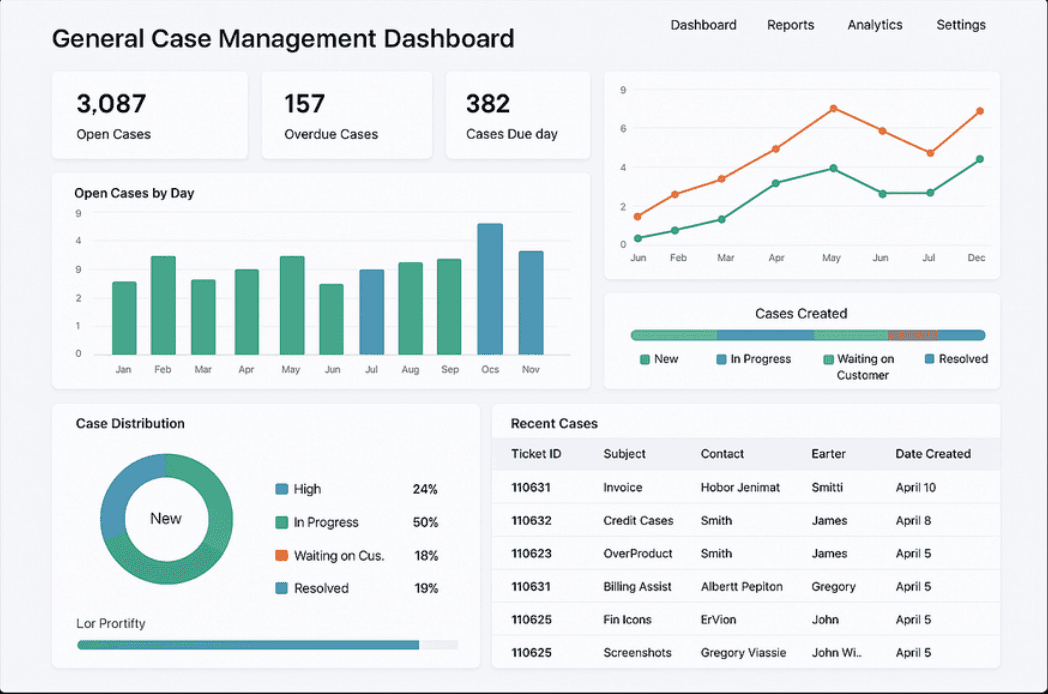Open Settings in top navigation
This screenshot has height=694, width=1048.
click(x=960, y=25)
